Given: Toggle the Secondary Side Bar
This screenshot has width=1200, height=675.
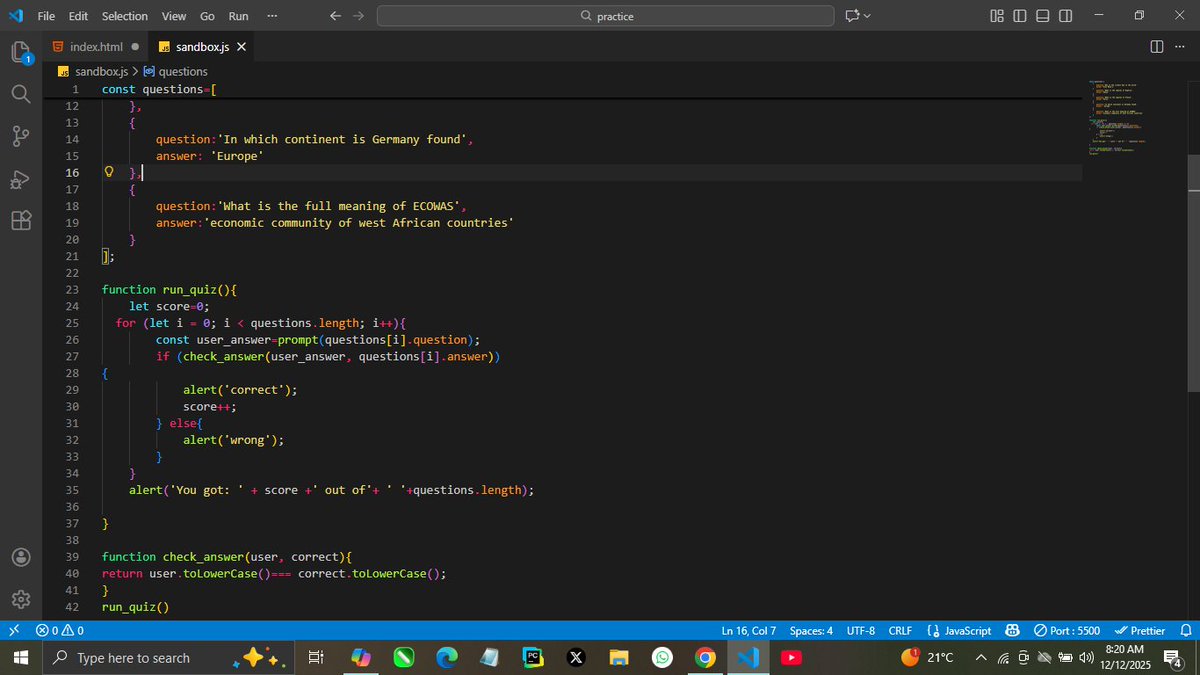Looking at the screenshot, I should pos(1064,16).
